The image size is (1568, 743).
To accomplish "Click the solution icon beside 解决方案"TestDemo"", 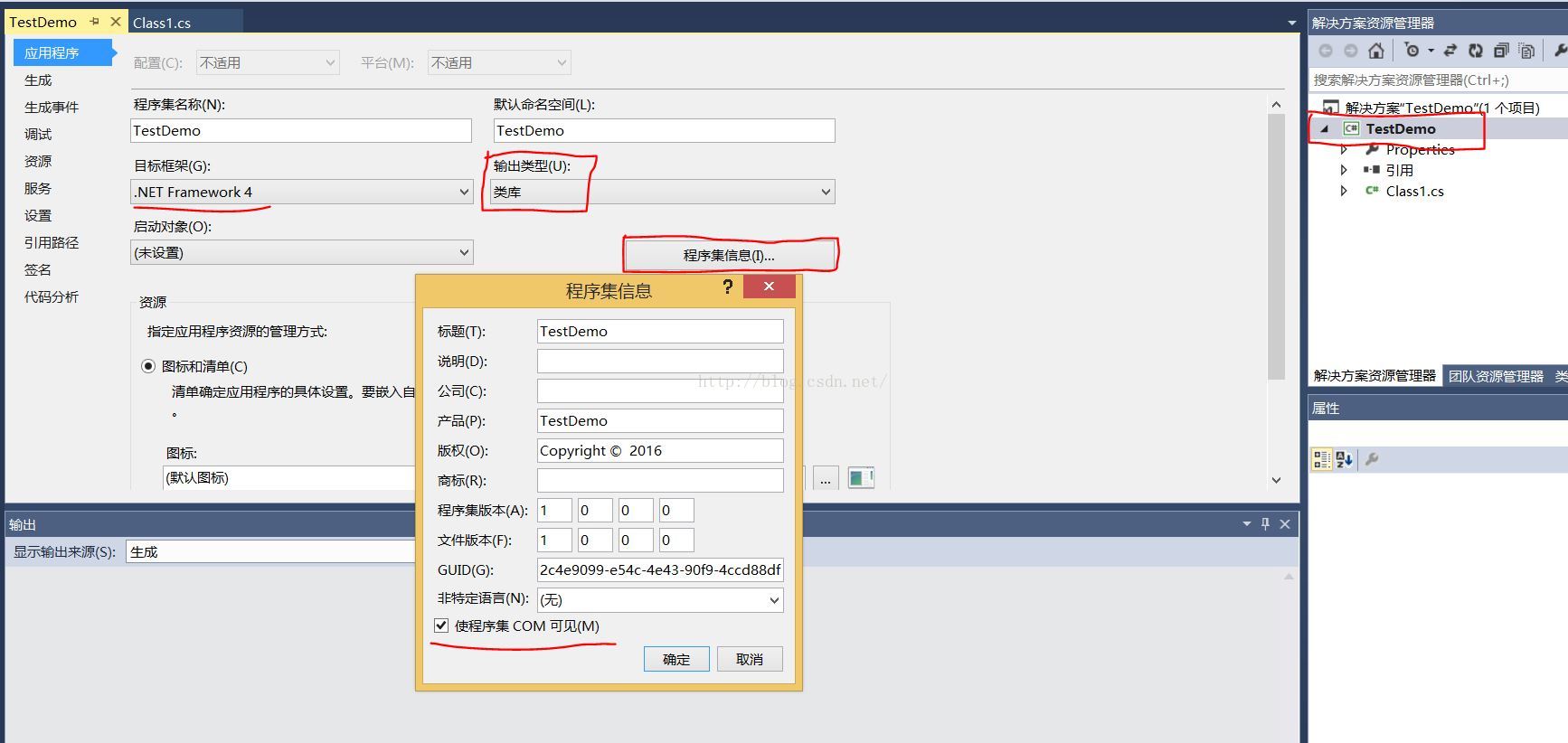I will click(x=1329, y=108).
